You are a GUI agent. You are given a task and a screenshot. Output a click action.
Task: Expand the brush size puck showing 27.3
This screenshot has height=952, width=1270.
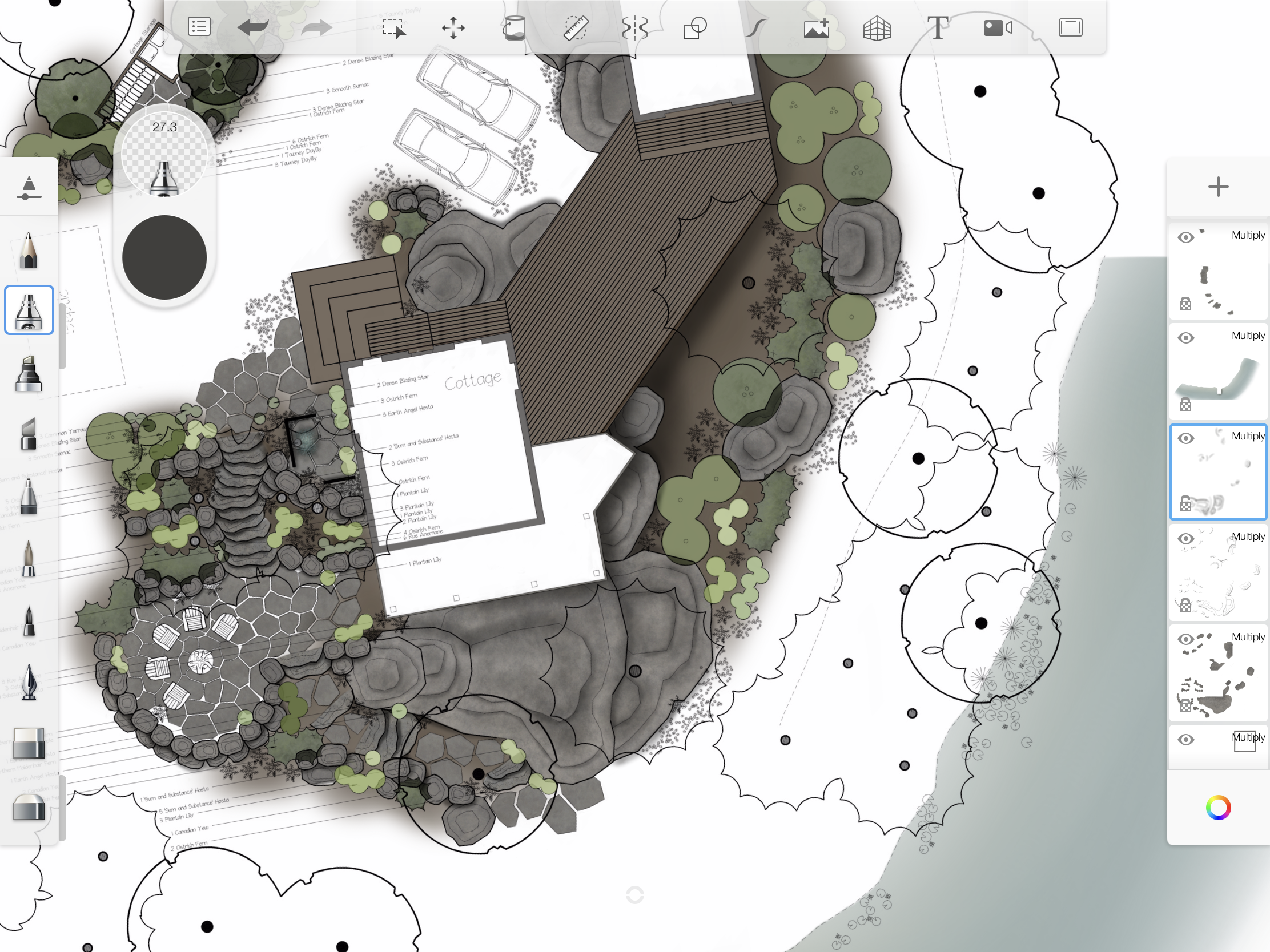[165, 155]
